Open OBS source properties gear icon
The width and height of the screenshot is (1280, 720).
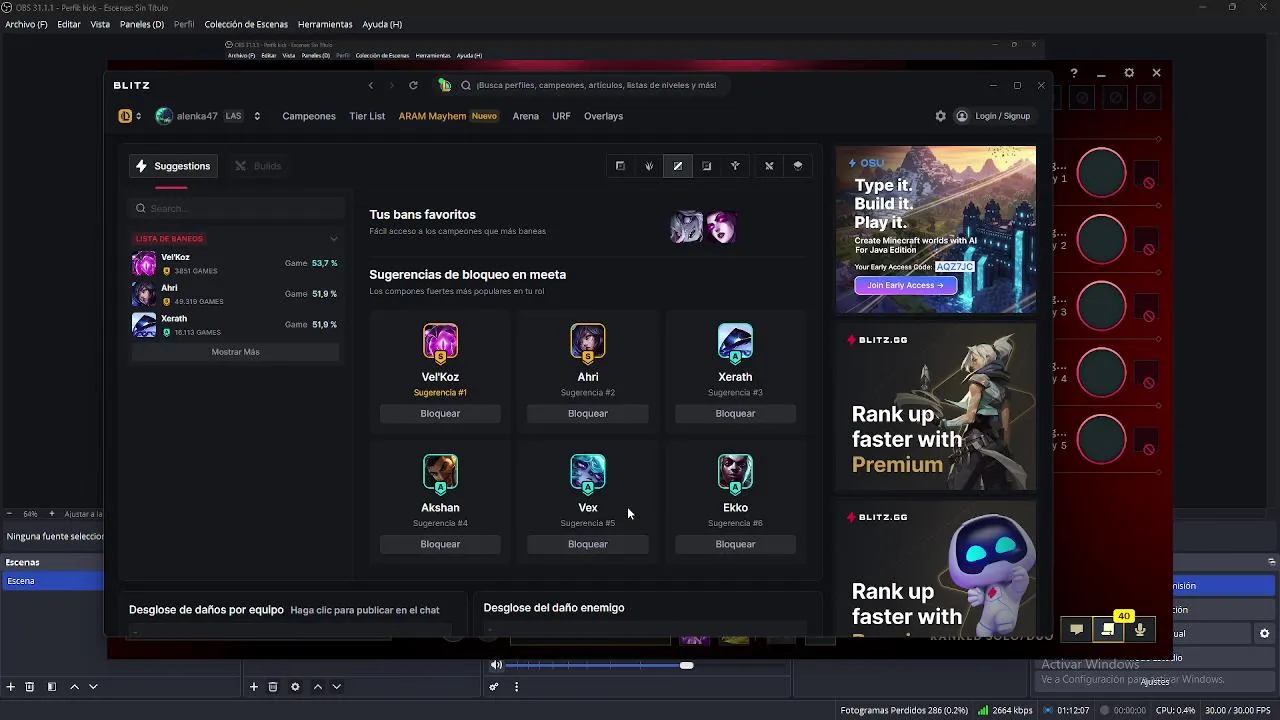tap(295, 687)
